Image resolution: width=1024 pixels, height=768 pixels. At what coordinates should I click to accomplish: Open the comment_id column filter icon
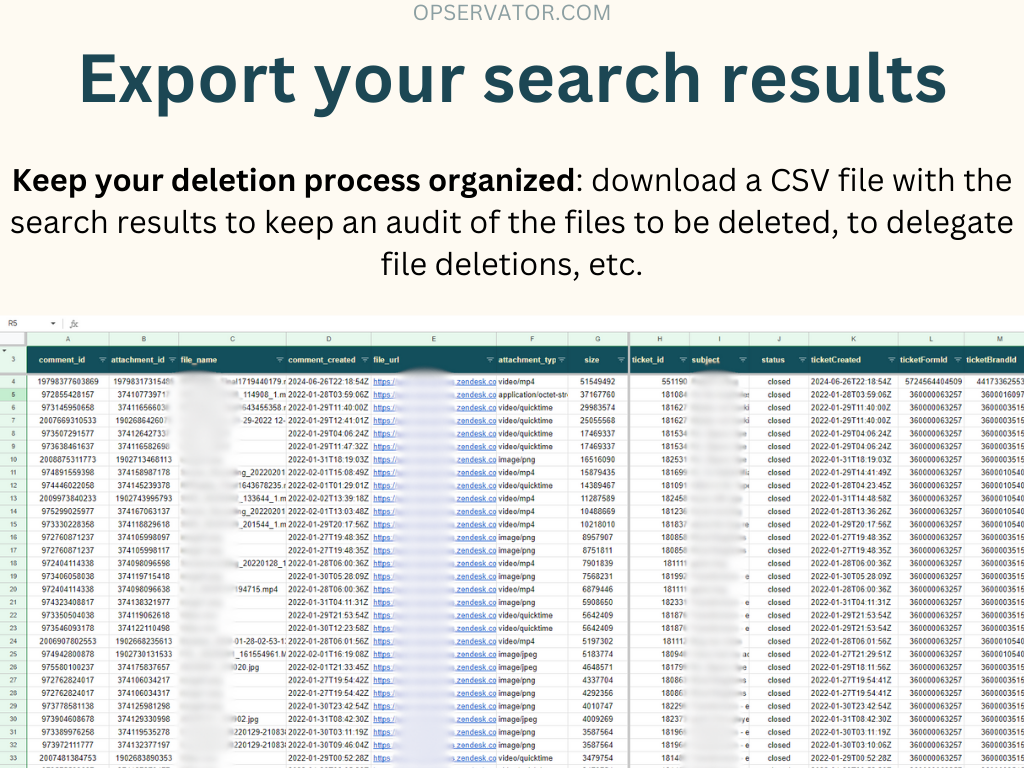click(100, 360)
